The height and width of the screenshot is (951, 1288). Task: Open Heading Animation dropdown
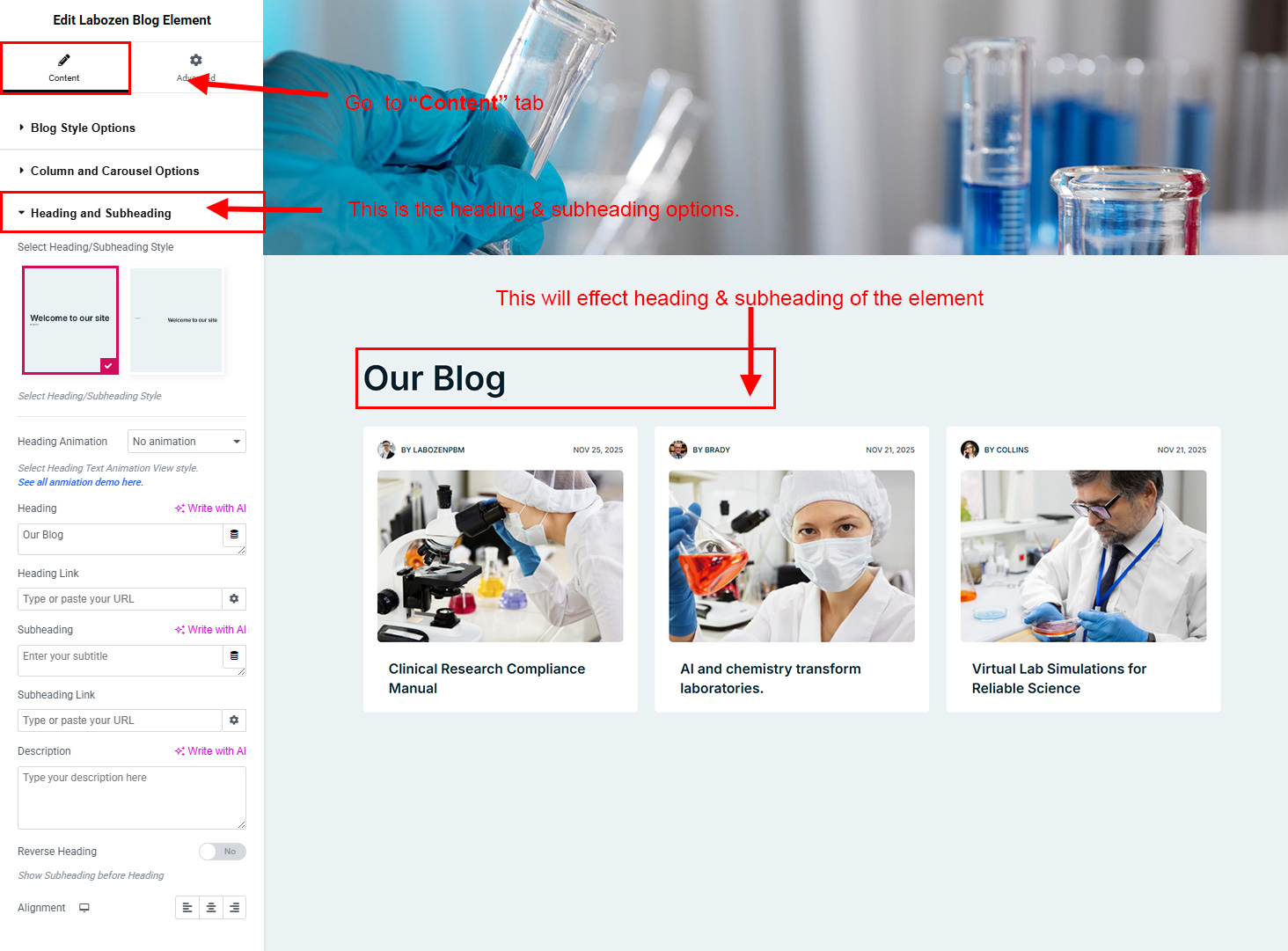coord(187,442)
